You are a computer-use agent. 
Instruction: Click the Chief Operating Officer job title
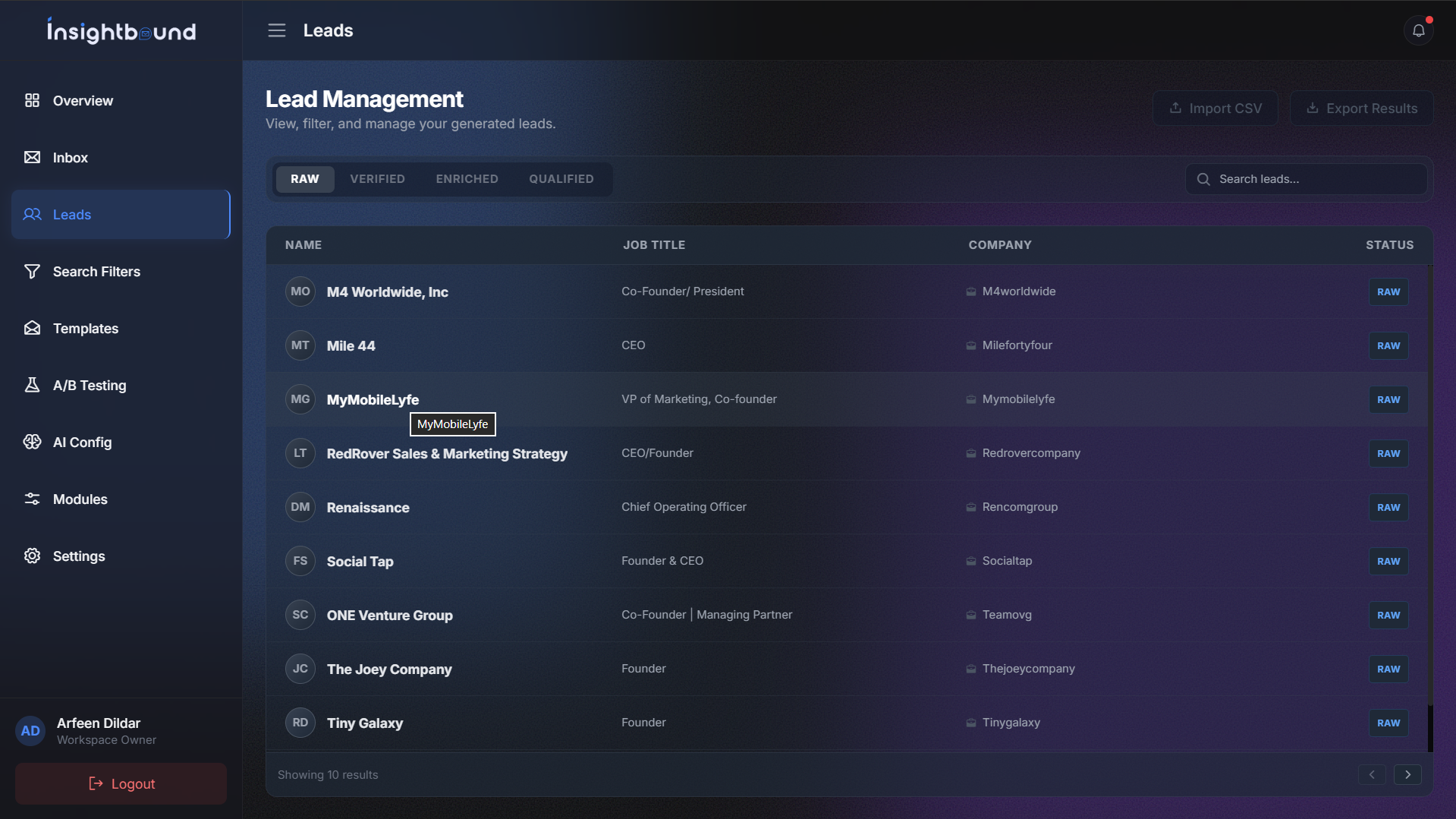[684, 507]
